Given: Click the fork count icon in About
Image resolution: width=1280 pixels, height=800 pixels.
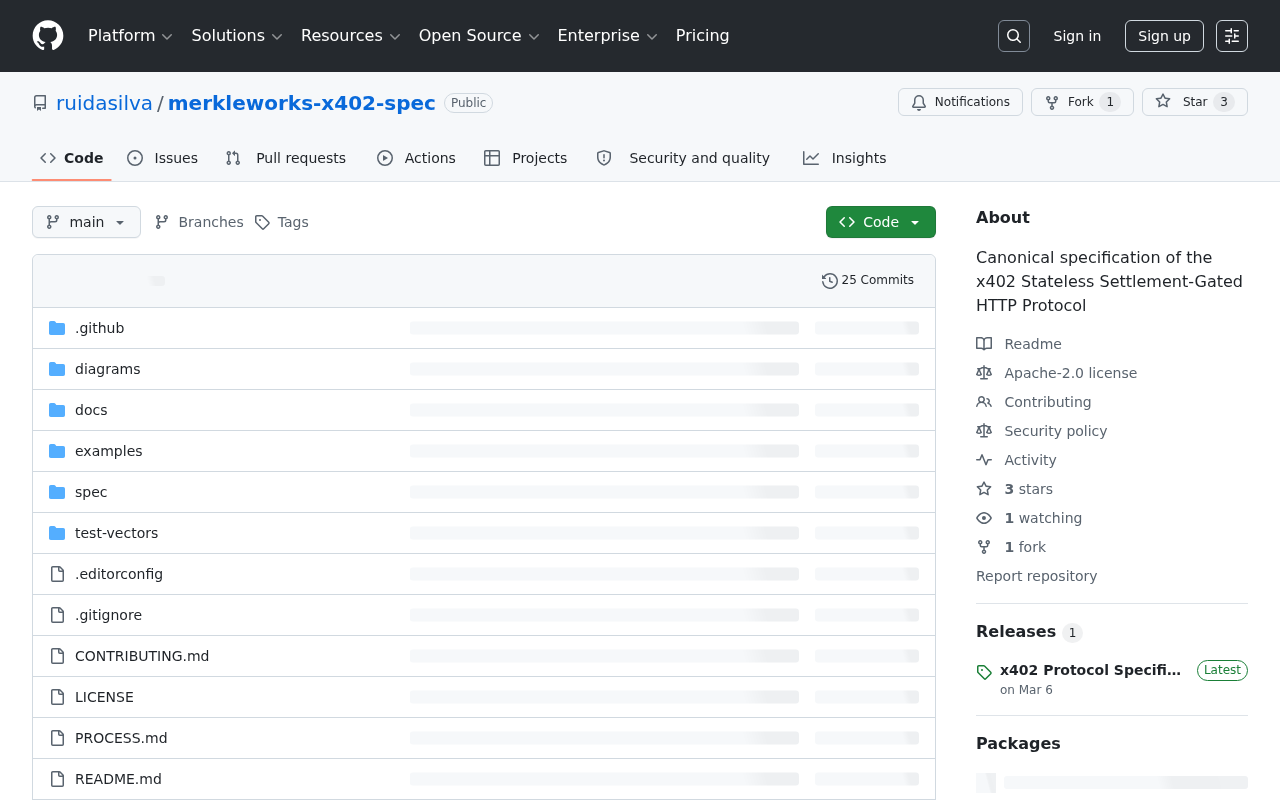Looking at the screenshot, I should (984, 547).
